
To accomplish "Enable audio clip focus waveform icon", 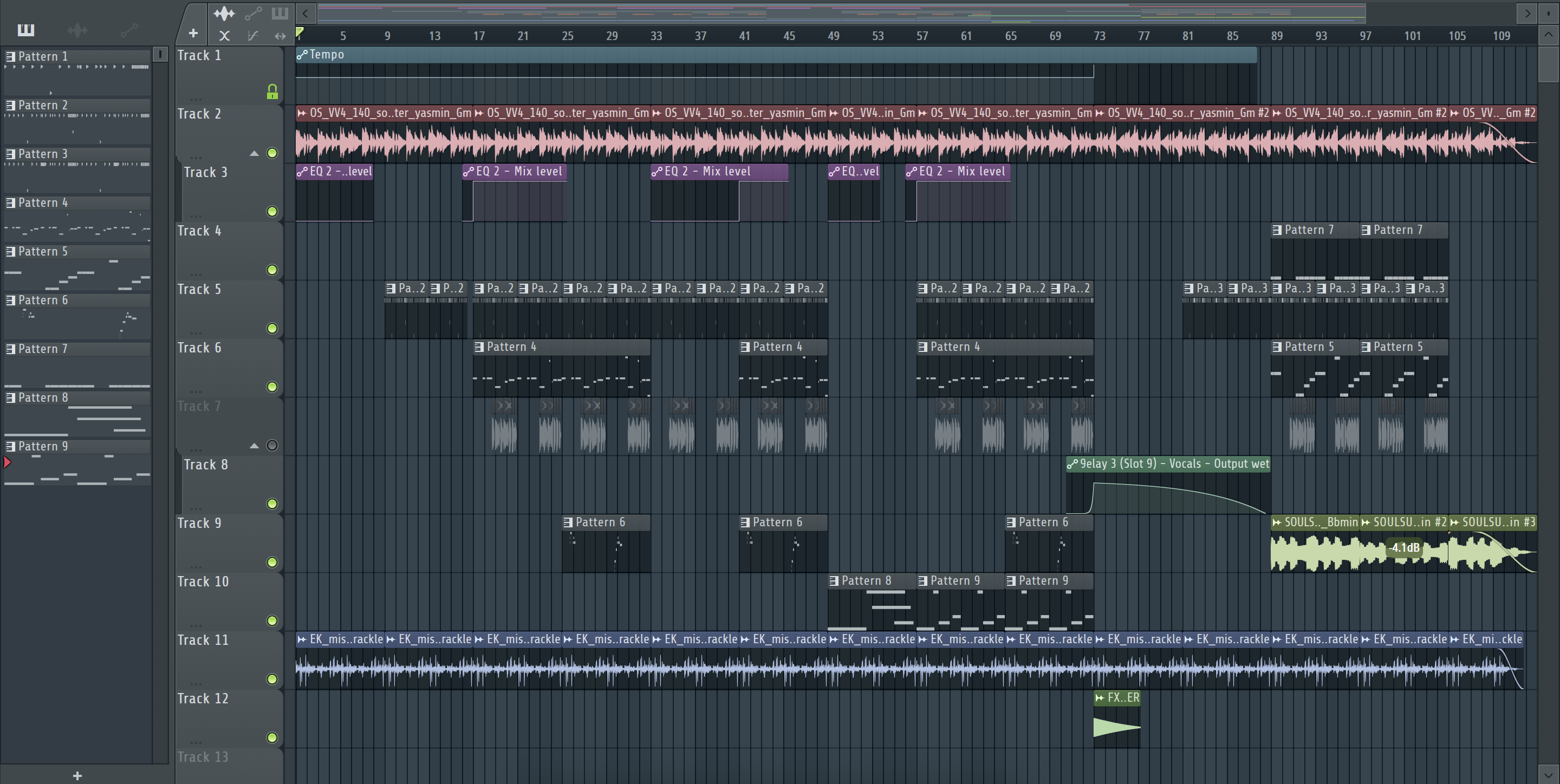I will [x=224, y=12].
